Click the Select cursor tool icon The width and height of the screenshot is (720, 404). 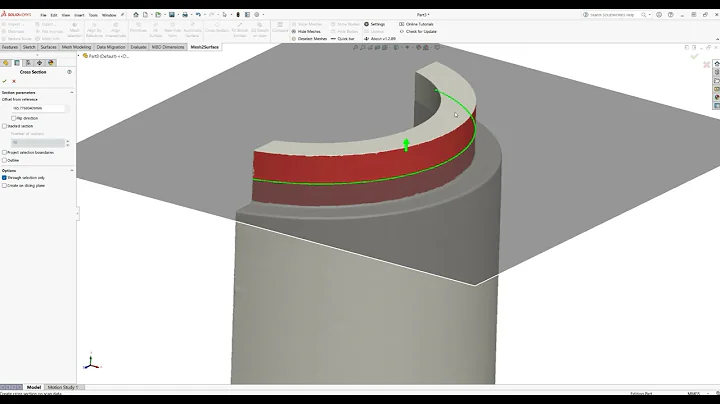pos(225,15)
